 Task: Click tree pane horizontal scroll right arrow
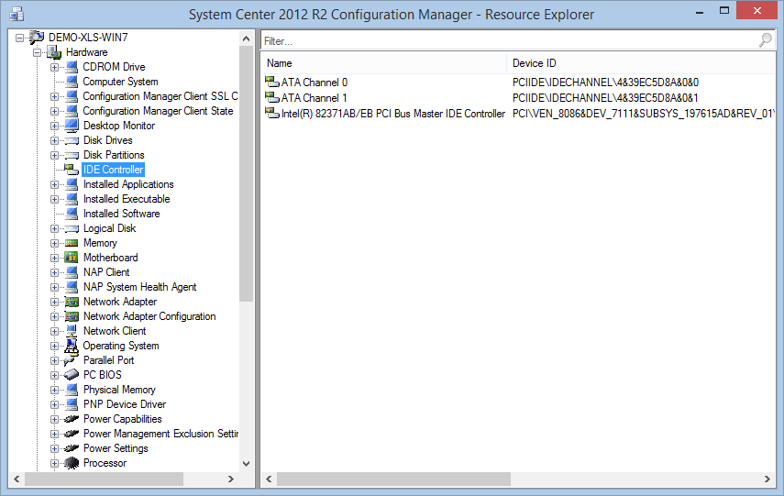pyautogui.click(x=230, y=479)
